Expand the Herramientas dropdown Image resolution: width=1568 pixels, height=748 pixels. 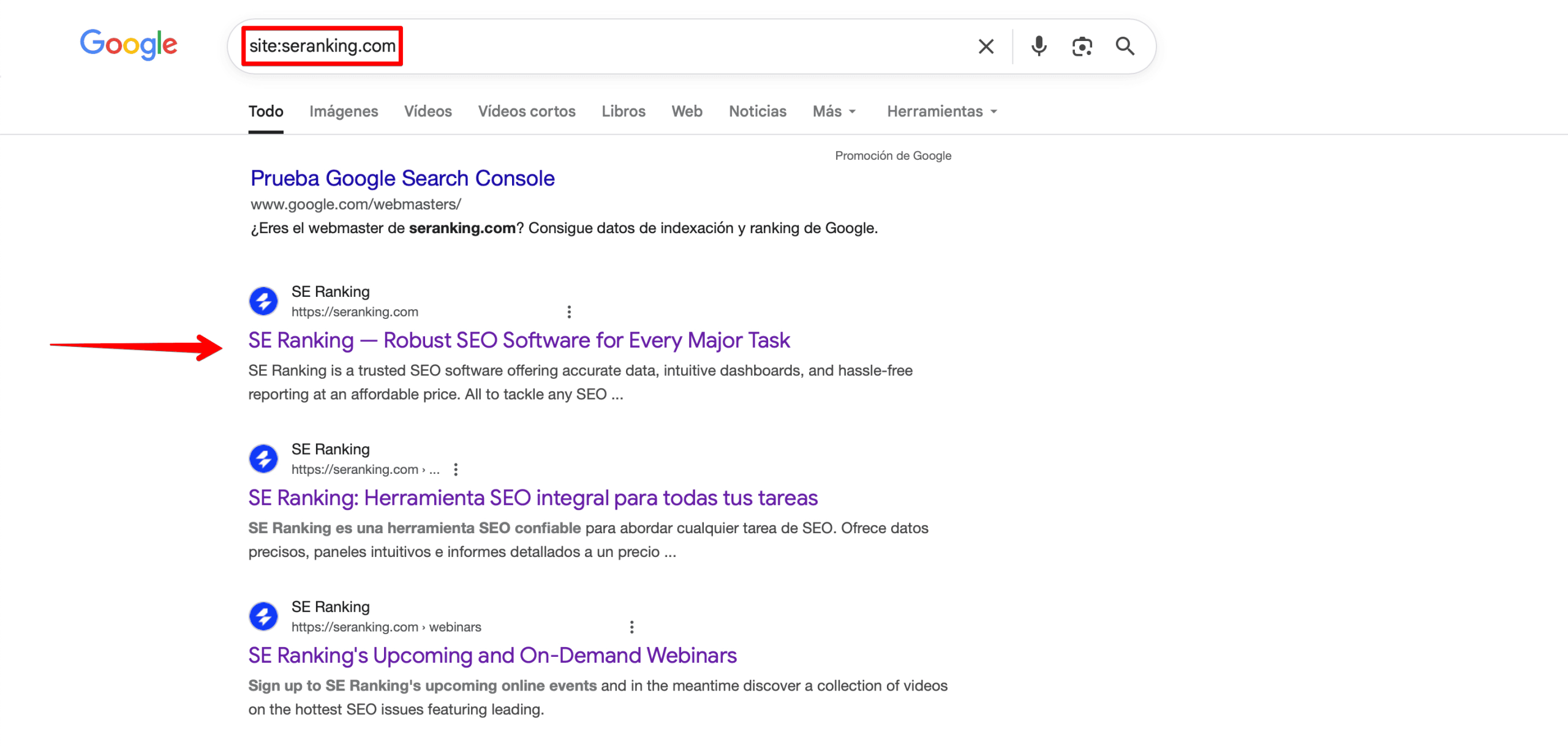click(942, 111)
